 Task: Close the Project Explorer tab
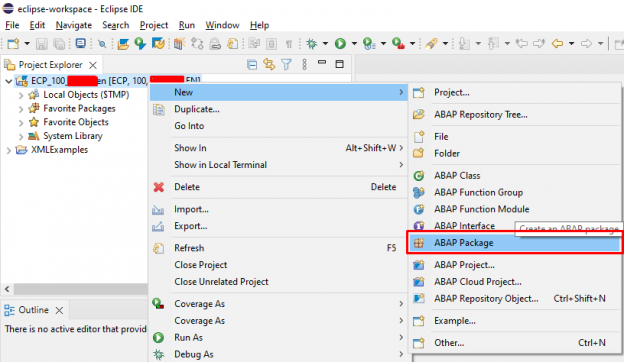[x=93, y=65]
